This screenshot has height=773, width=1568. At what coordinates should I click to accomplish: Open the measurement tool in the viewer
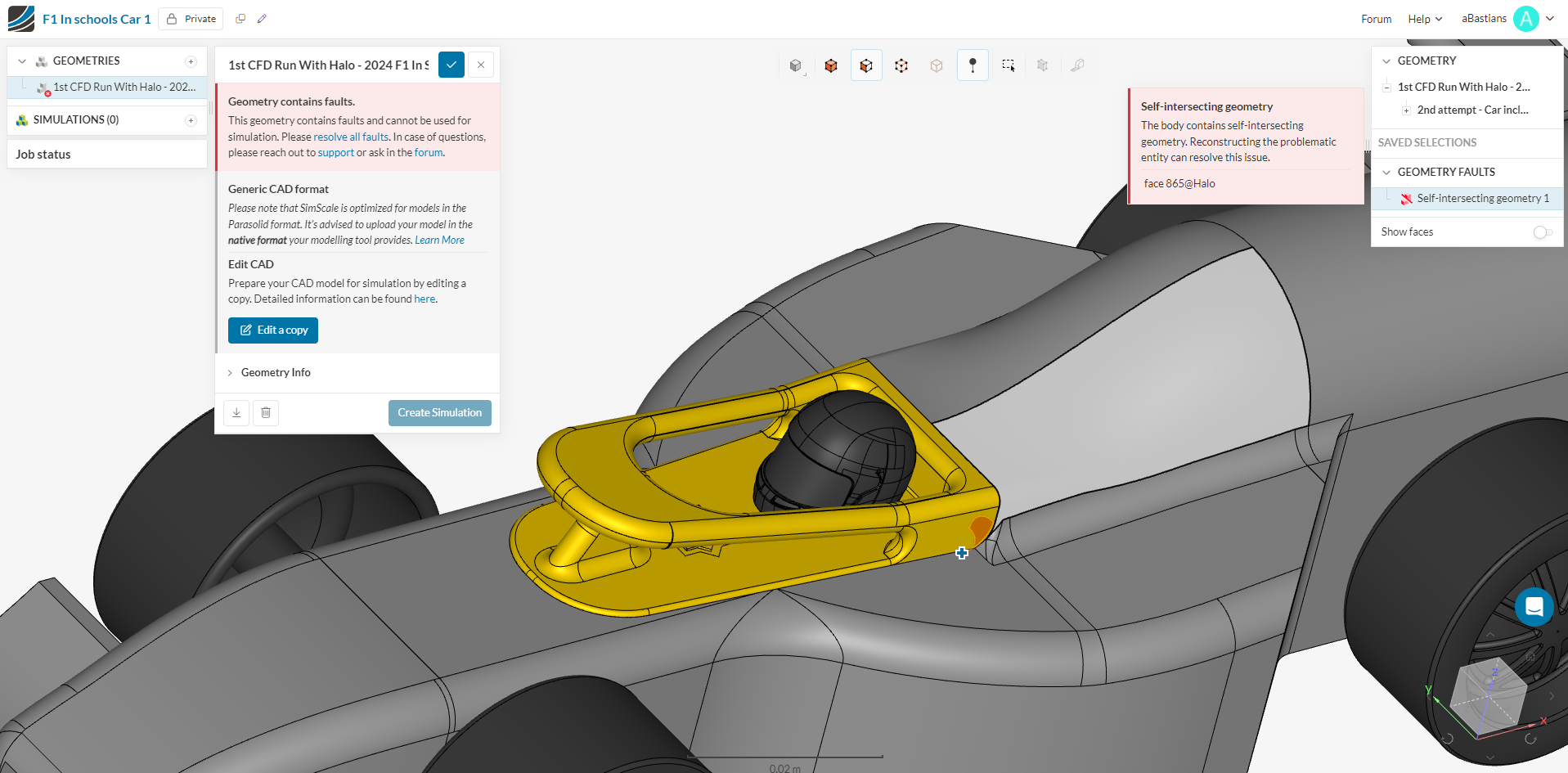coord(1077,65)
